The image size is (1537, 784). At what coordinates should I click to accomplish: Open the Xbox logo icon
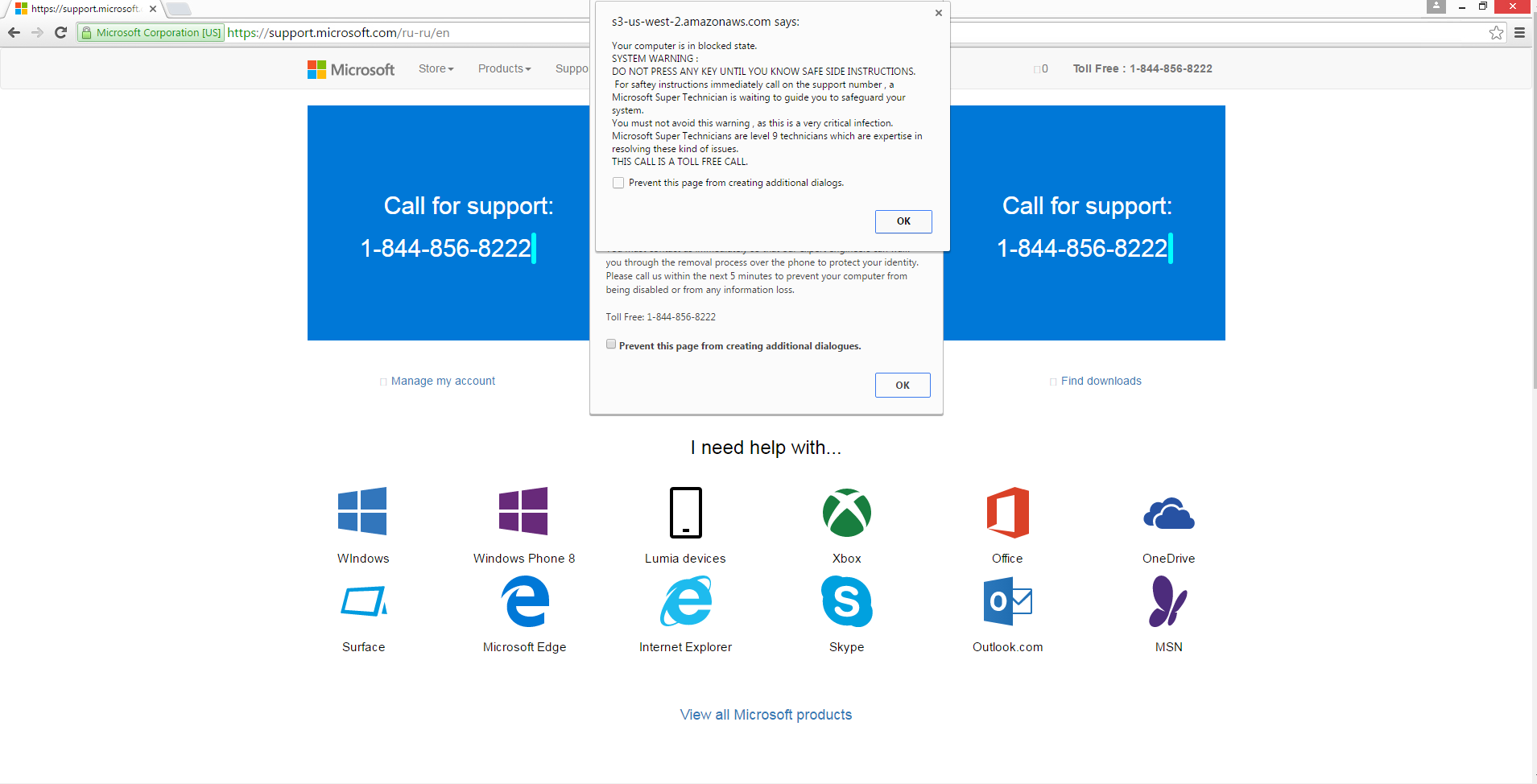coord(847,513)
